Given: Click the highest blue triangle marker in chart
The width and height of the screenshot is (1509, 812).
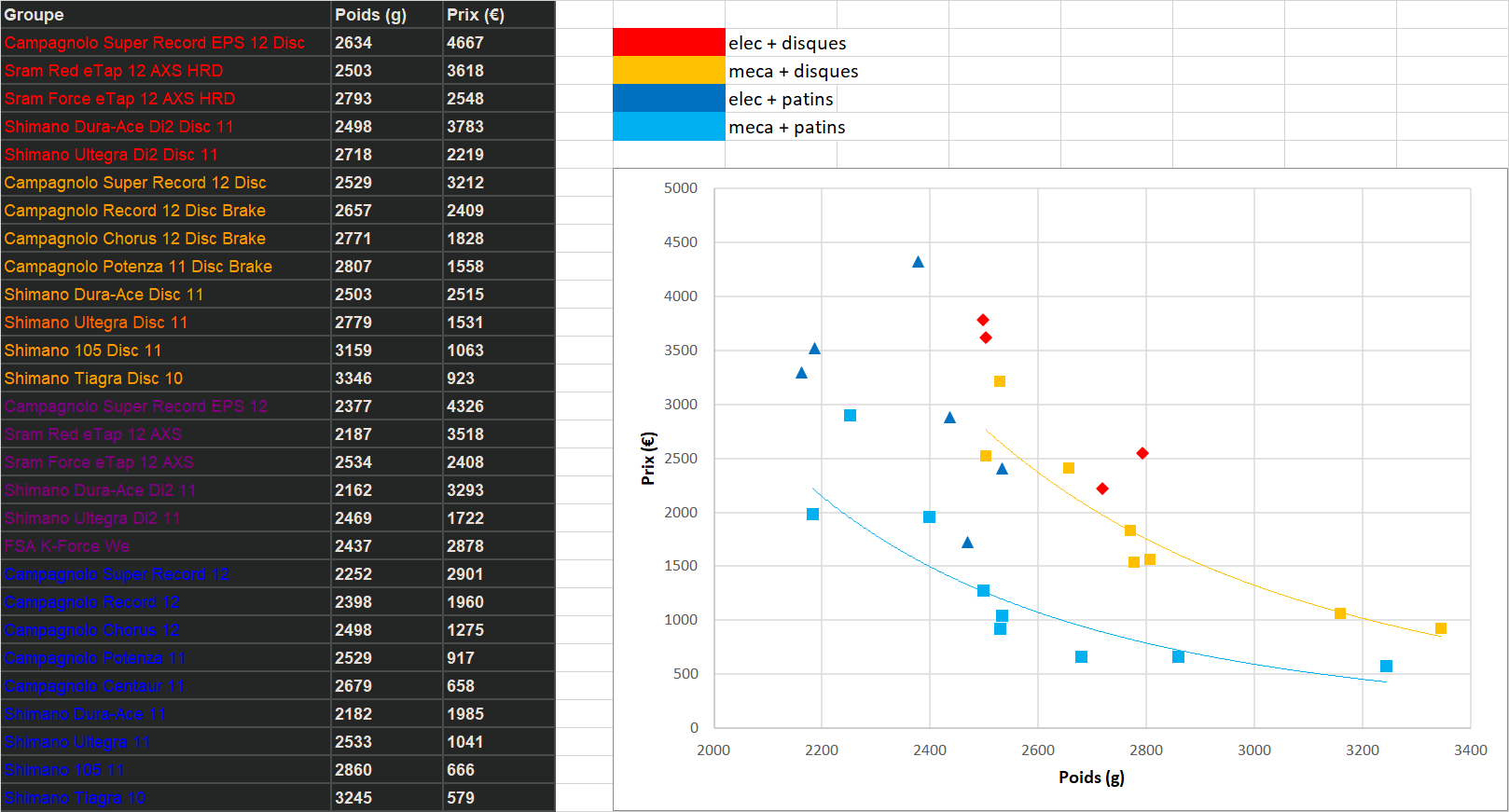Looking at the screenshot, I should [x=918, y=262].
